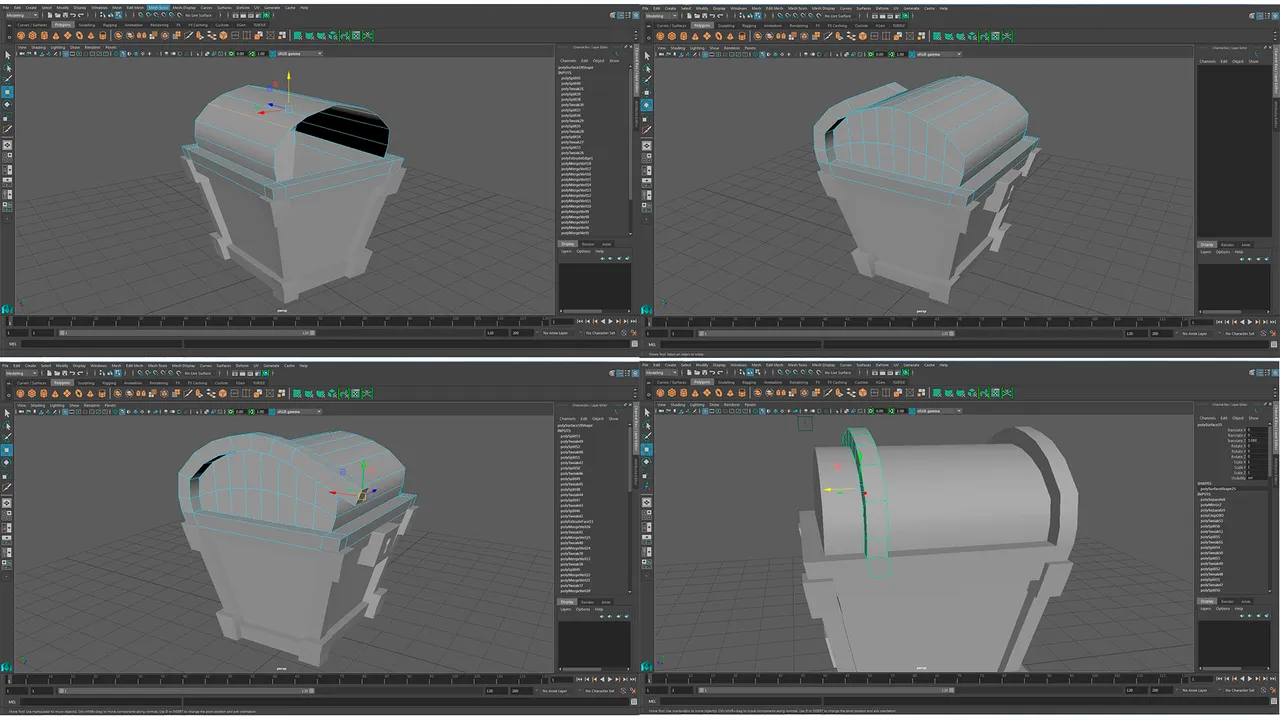Image resolution: width=1280 pixels, height=720 pixels.
Task: Create polygon sphere in bottom-right Maya window
Action: 660,393
